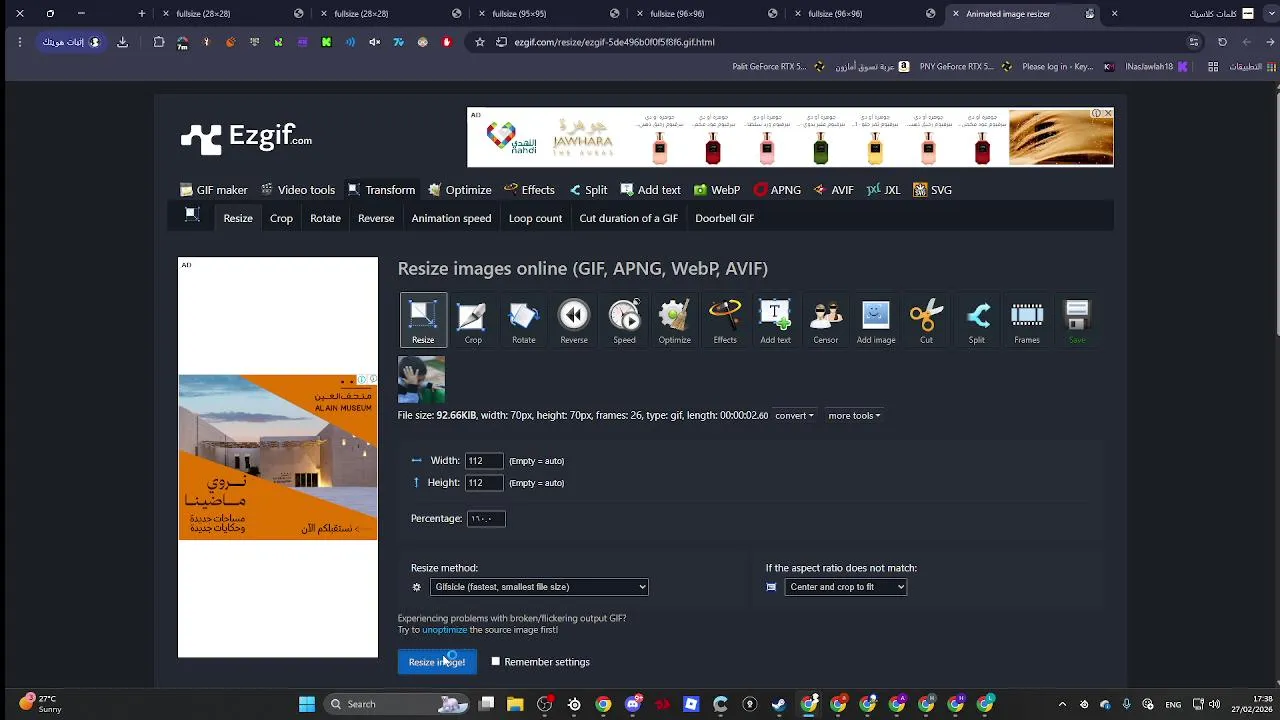Open the Effects tool icon
The width and height of the screenshot is (1280, 720).
[x=725, y=320]
